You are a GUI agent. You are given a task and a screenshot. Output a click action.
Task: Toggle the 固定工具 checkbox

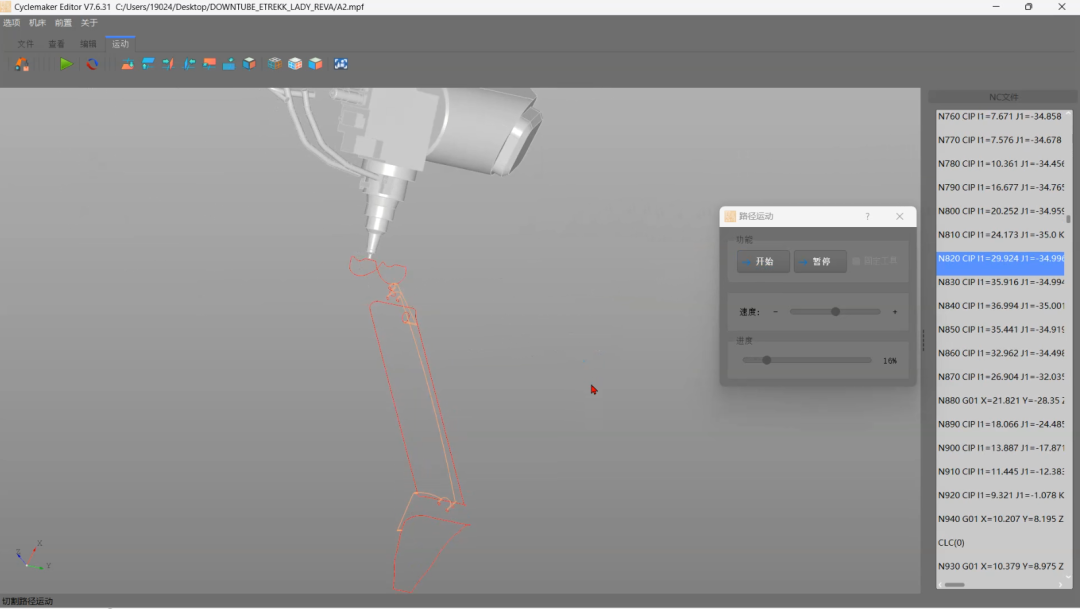pos(856,261)
